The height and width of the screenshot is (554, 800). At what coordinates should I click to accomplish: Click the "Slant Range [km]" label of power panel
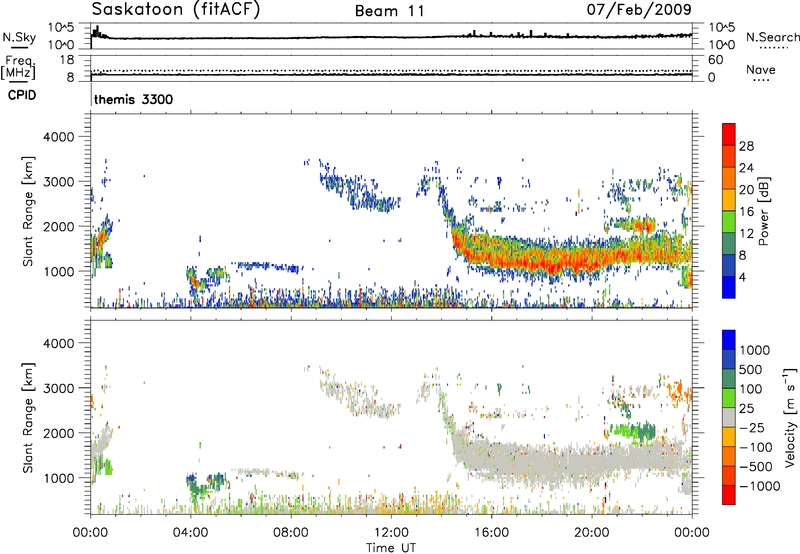coord(28,211)
